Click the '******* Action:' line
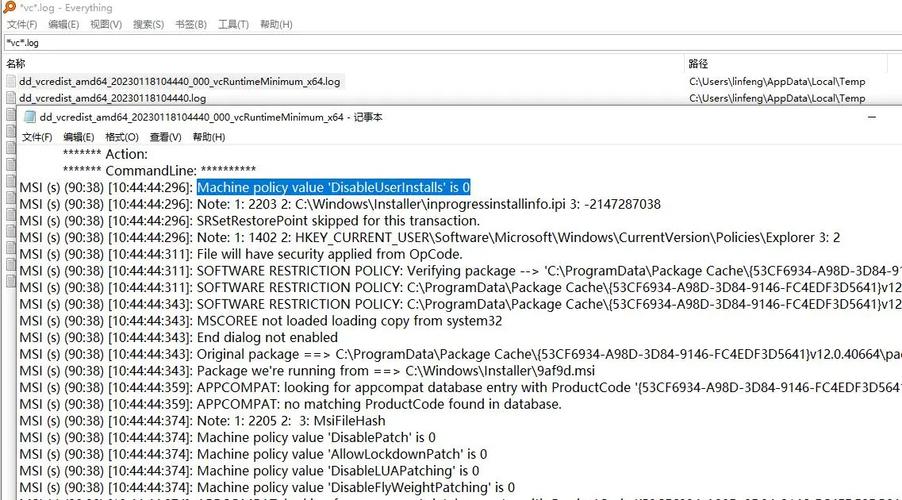This screenshot has width=902, height=500. 105,154
